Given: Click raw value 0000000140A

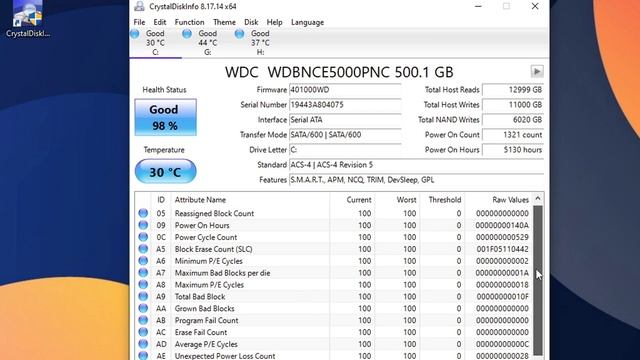Looking at the screenshot, I should (502, 225).
